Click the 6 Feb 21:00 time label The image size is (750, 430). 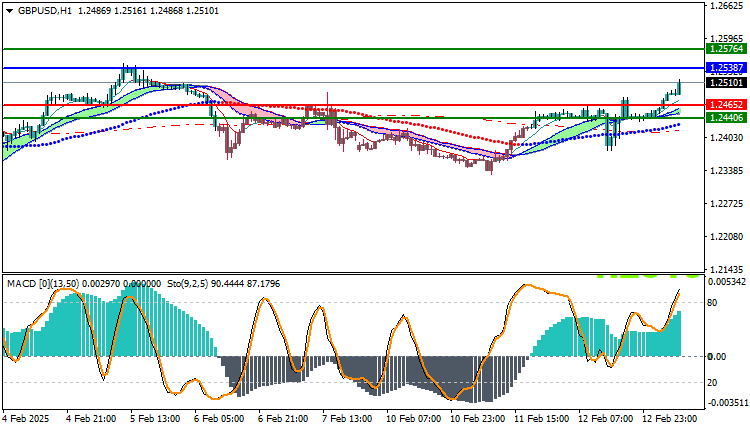coord(283,419)
